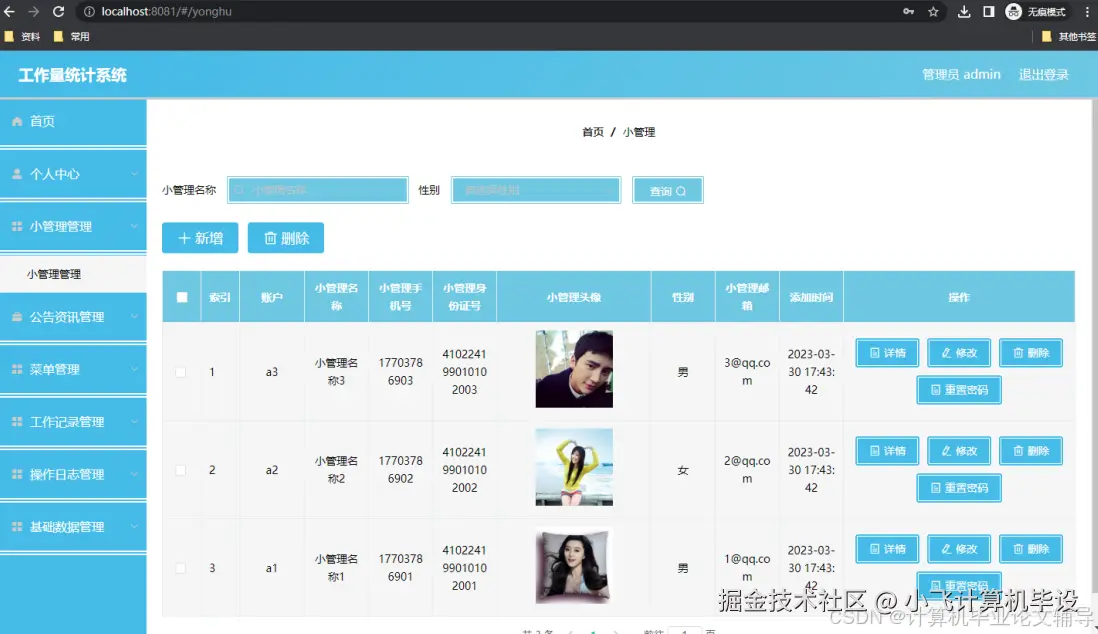
Task: Expand the 菜单管理 chevron
Action: click(134, 369)
